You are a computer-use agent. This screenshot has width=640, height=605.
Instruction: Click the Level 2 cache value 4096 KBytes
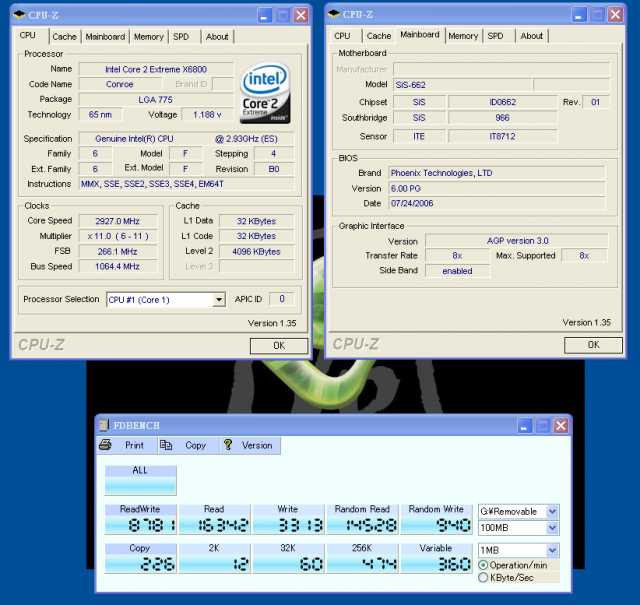(256, 251)
